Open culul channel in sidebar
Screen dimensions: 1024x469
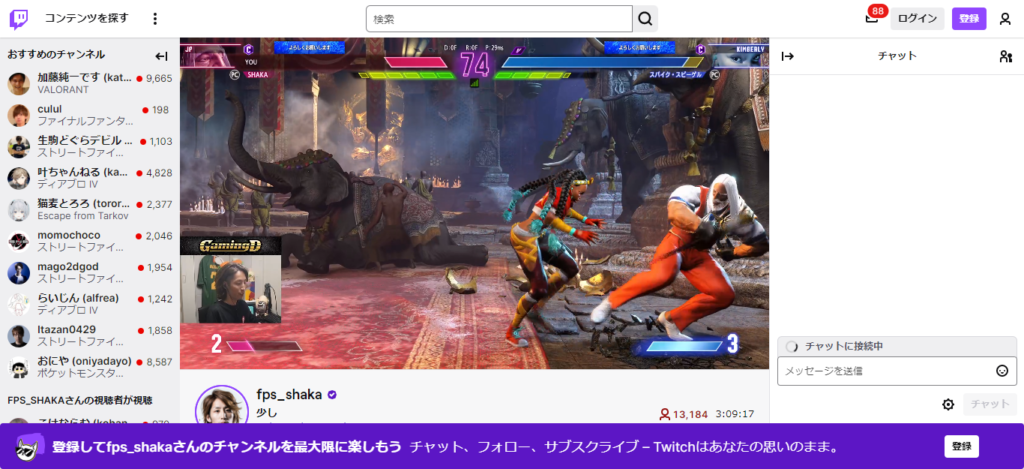click(x=89, y=115)
